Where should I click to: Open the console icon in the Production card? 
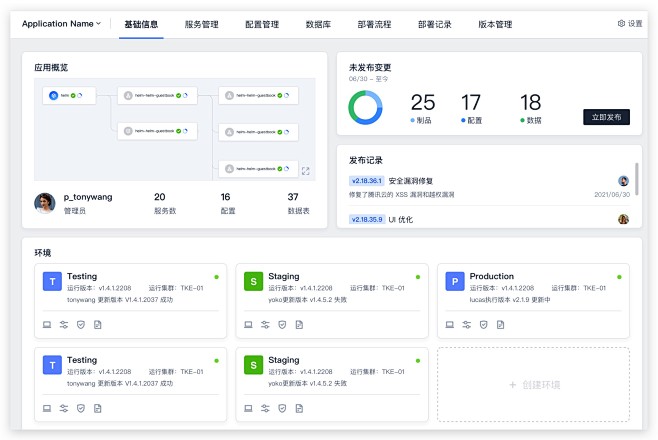coord(450,324)
